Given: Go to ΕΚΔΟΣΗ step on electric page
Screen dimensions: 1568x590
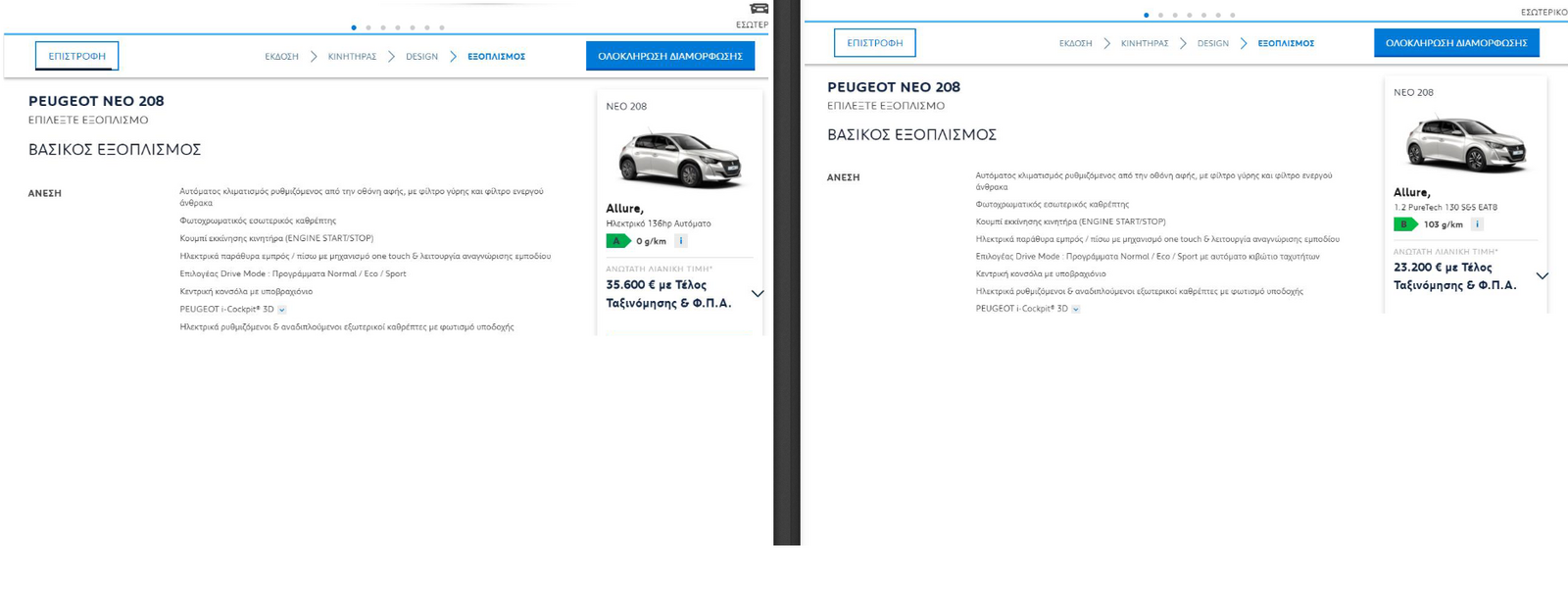Looking at the screenshot, I should pyautogui.click(x=281, y=57).
